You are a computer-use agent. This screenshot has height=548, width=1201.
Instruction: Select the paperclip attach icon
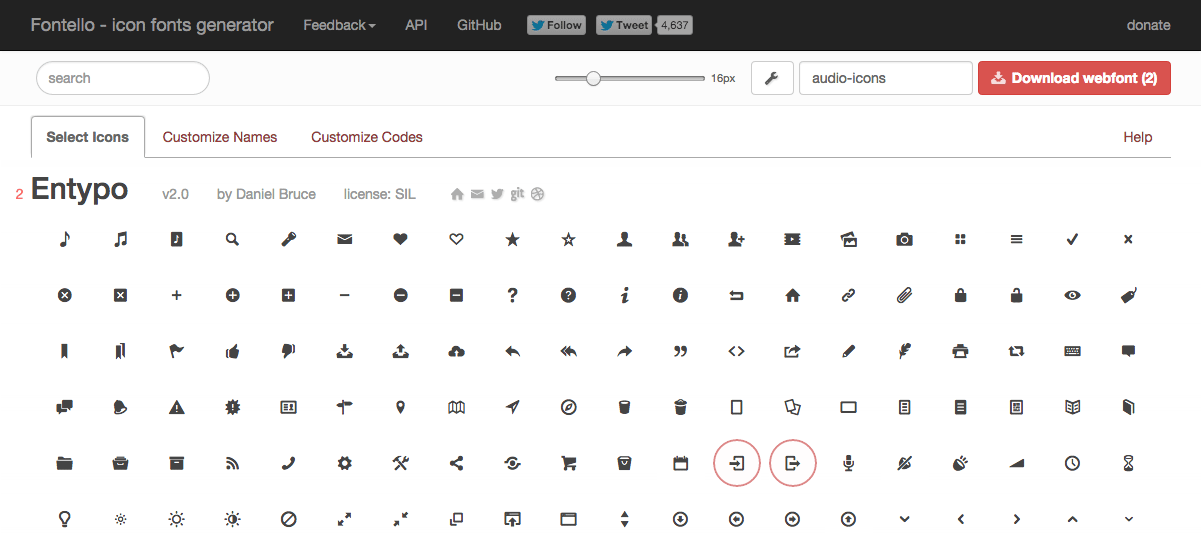[x=905, y=295]
